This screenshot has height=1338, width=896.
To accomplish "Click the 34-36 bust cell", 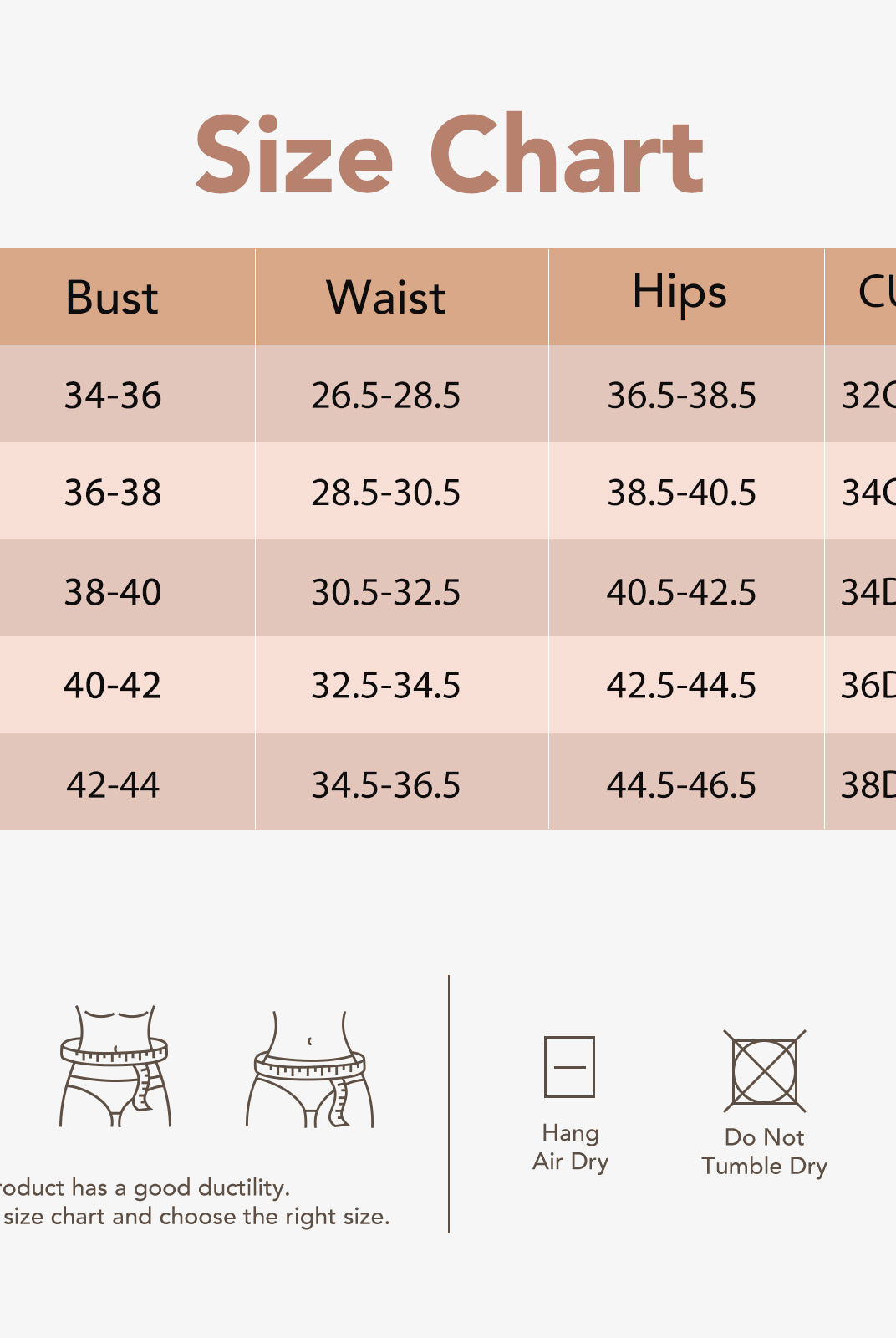I will pyautogui.click(x=113, y=395).
